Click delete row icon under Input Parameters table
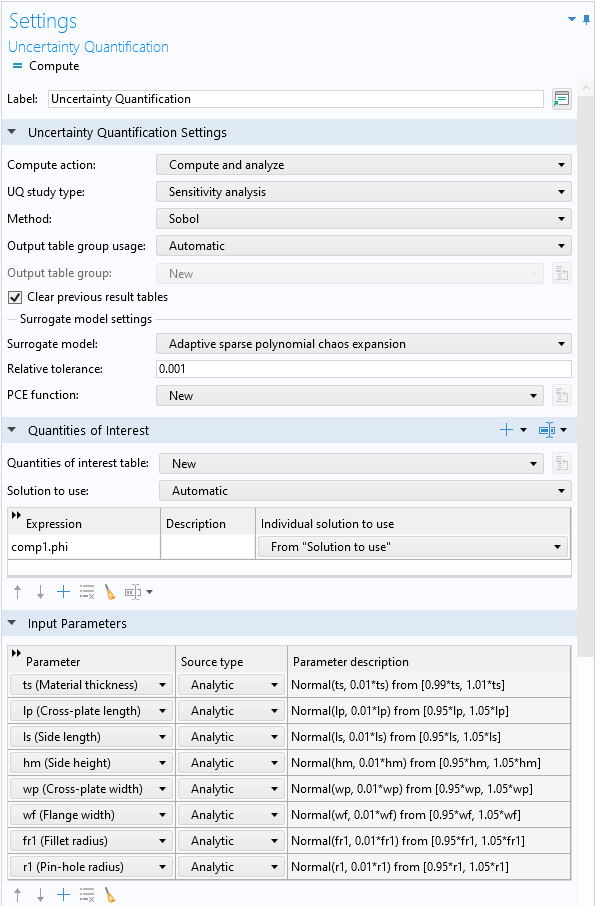The height and width of the screenshot is (906, 595). click(x=87, y=895)
